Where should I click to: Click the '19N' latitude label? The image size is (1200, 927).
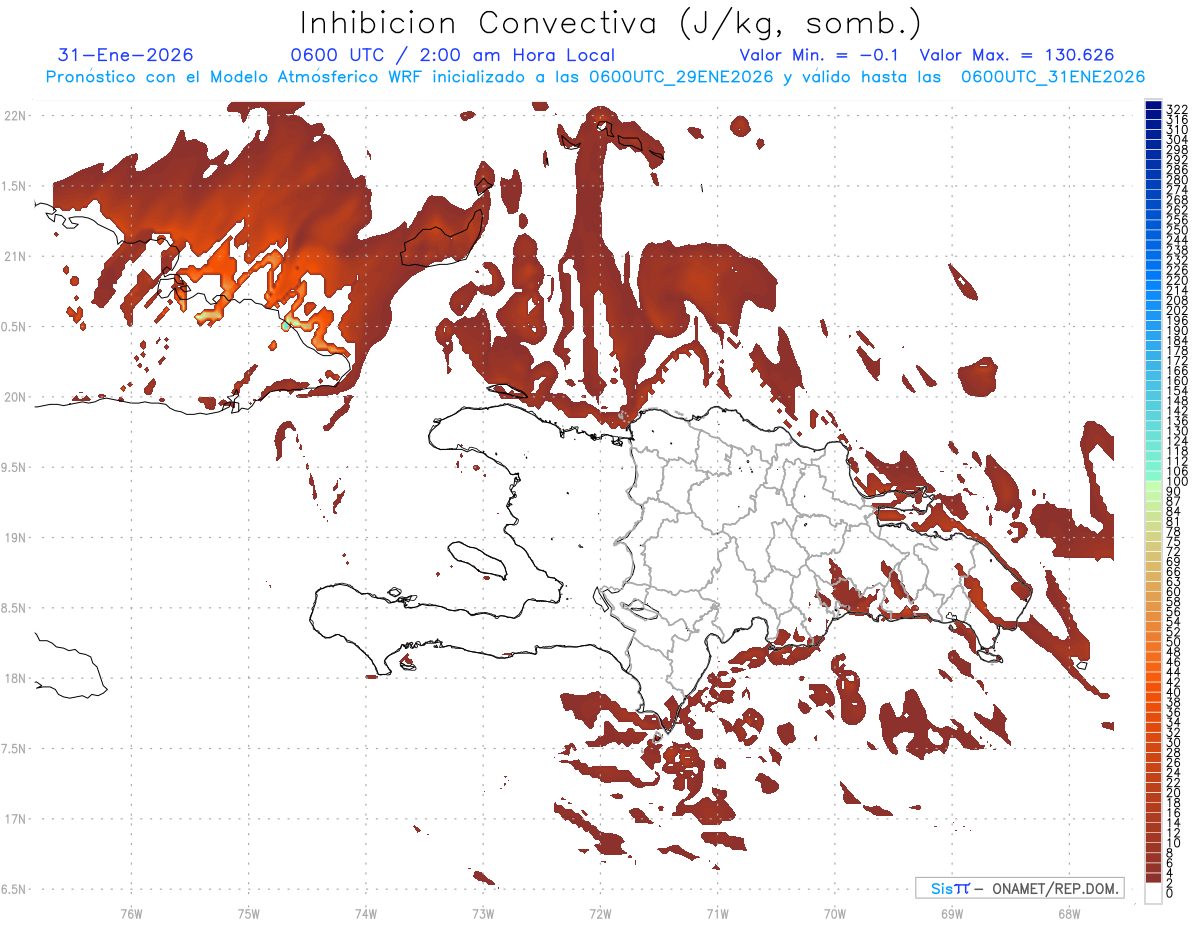click(x=15, y=538)
